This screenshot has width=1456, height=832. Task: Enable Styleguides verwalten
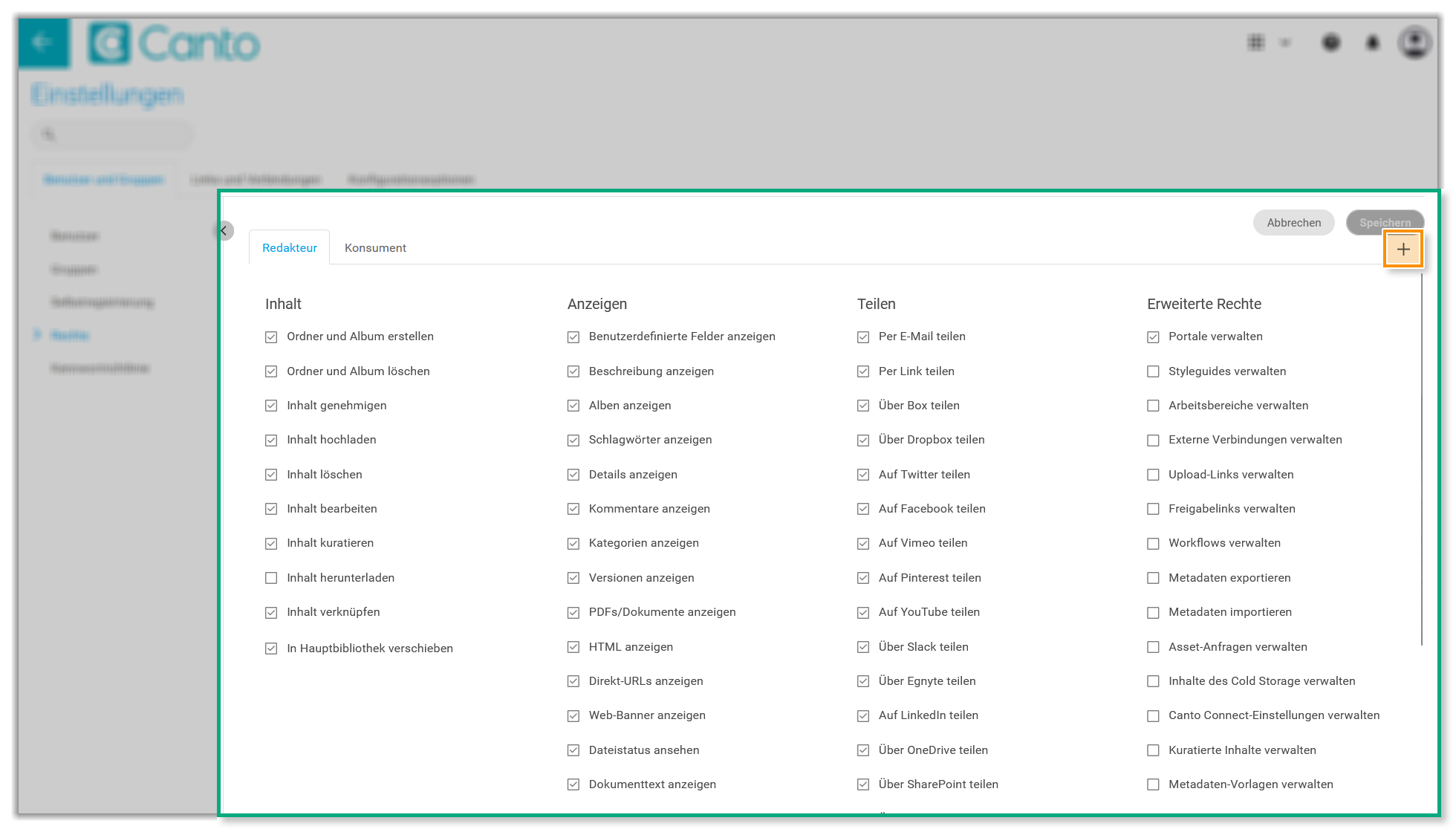(x=1153, y=371)
